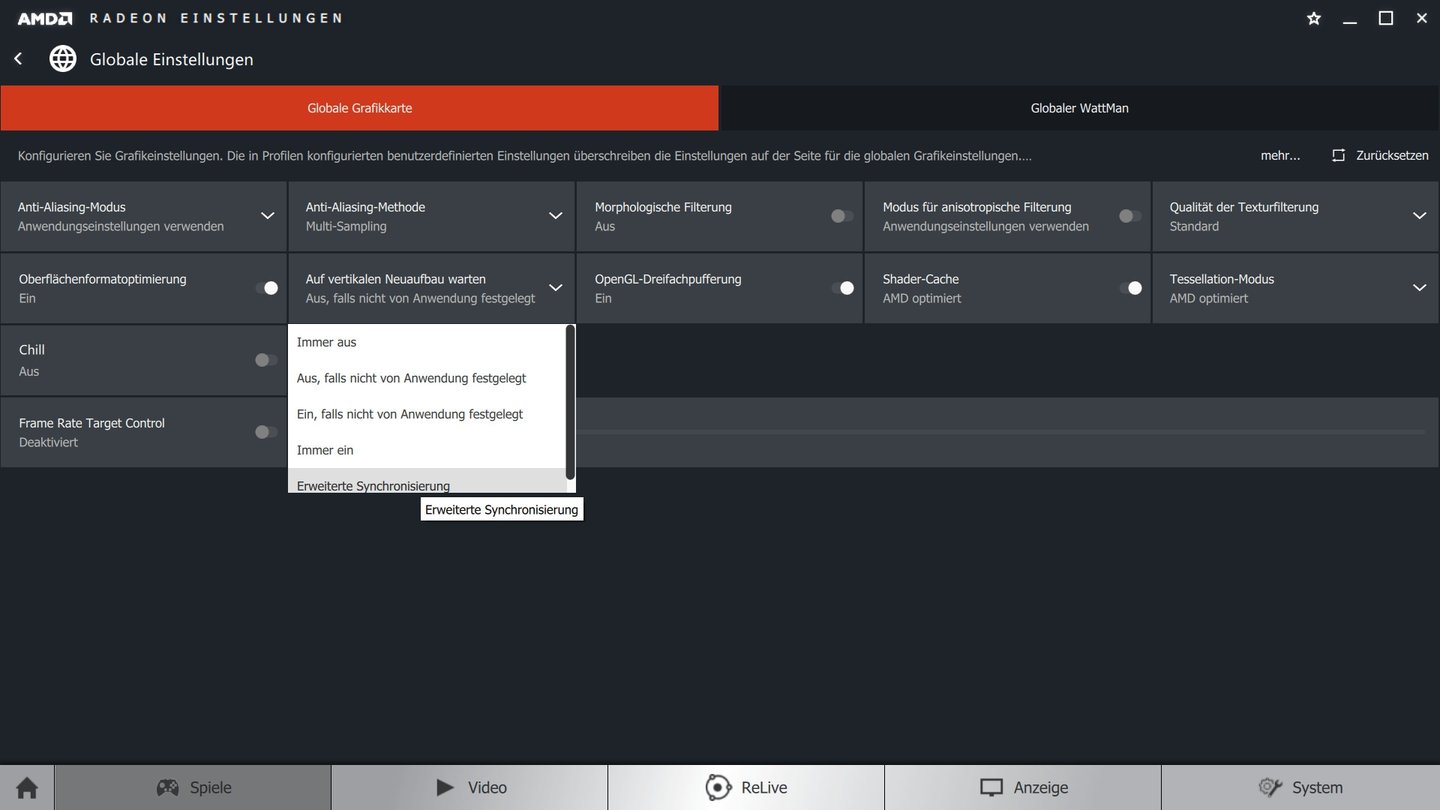Open System settings via the gear icon

click(x=1270, y=787)
